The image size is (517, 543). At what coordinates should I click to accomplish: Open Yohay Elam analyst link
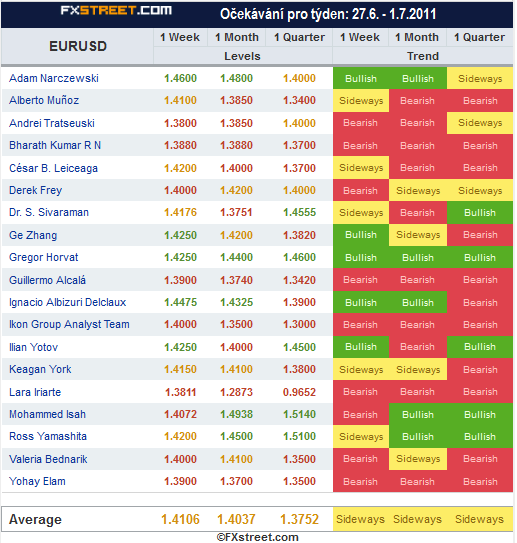37,481
